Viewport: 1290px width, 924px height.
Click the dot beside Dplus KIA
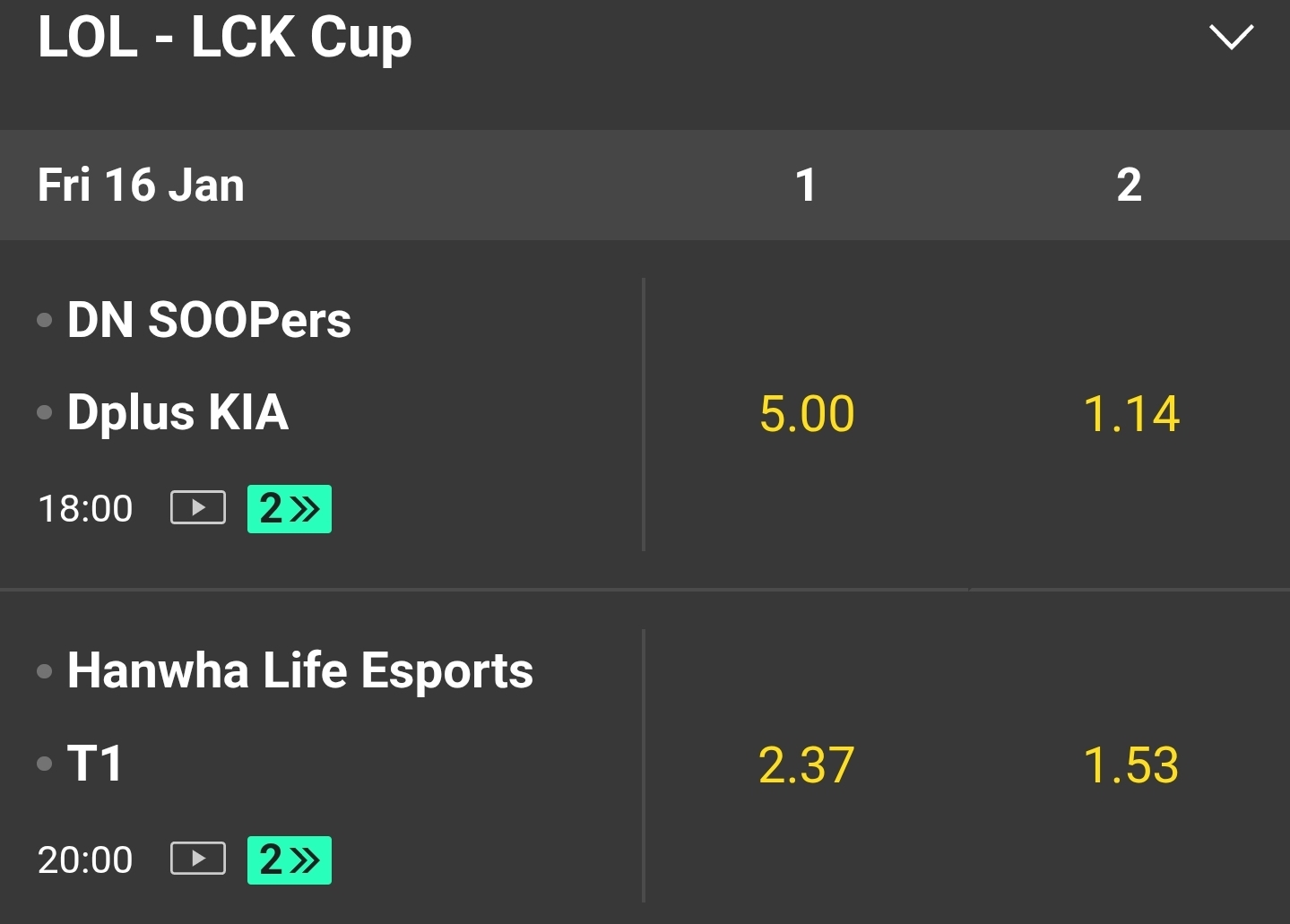pos(45,412)
